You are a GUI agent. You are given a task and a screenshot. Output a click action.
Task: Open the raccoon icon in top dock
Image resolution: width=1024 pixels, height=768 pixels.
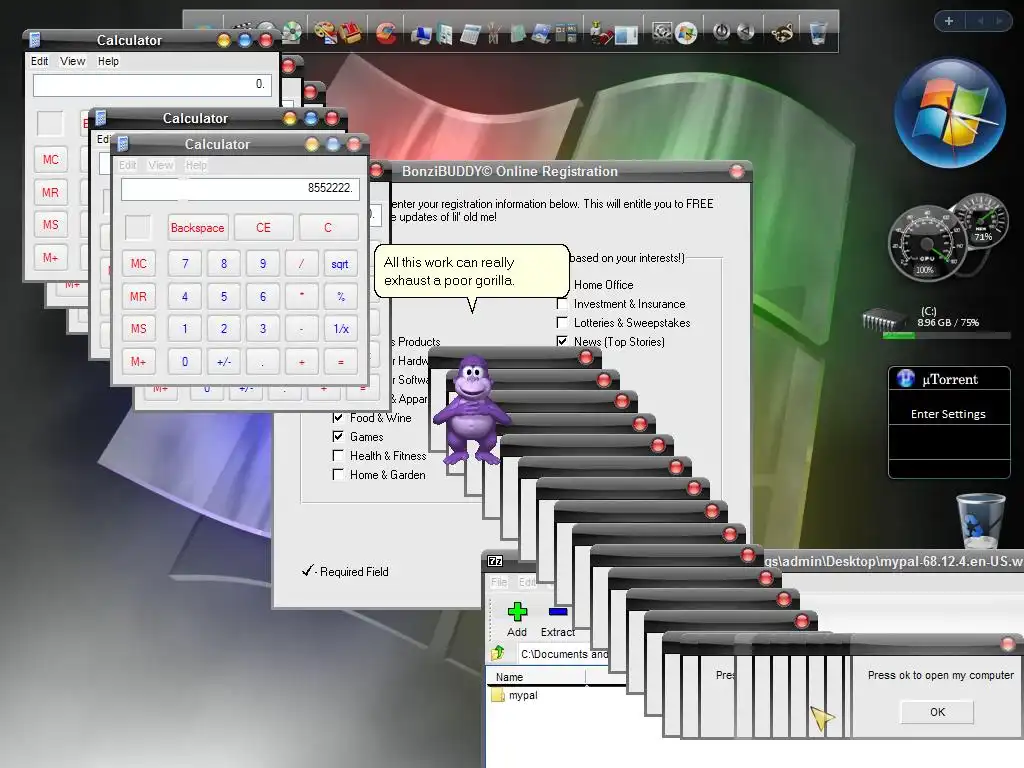(x=782, y=32)
